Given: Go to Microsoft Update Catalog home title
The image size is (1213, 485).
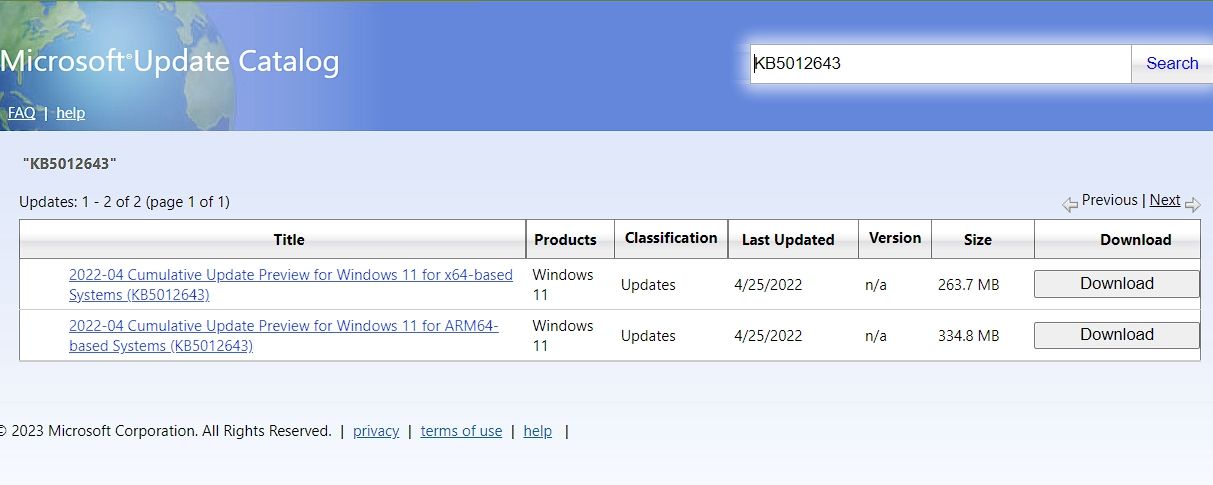Looking at the screenshot, I should point(170,62).
